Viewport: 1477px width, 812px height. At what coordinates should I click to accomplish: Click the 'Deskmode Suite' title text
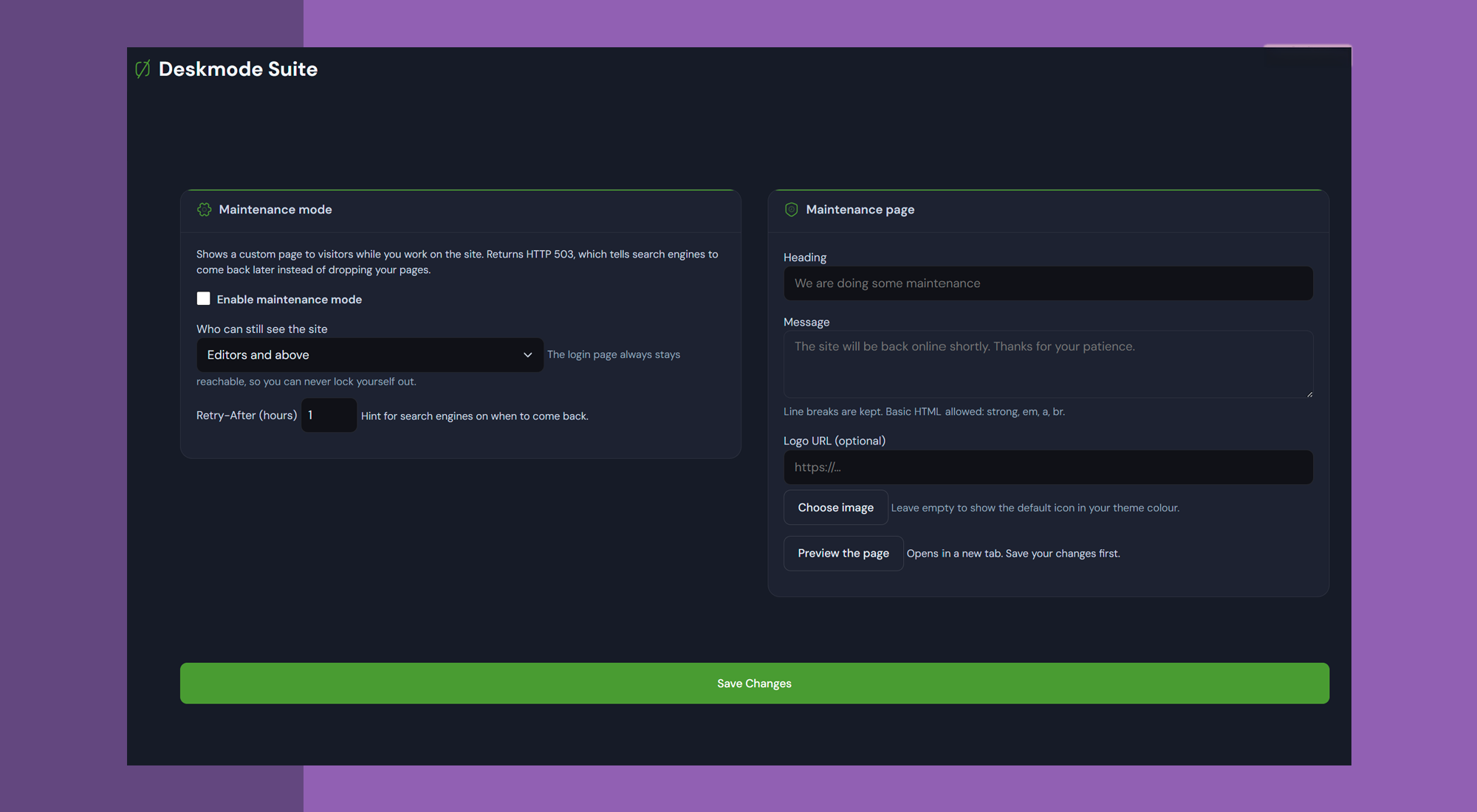coord(238,69)
